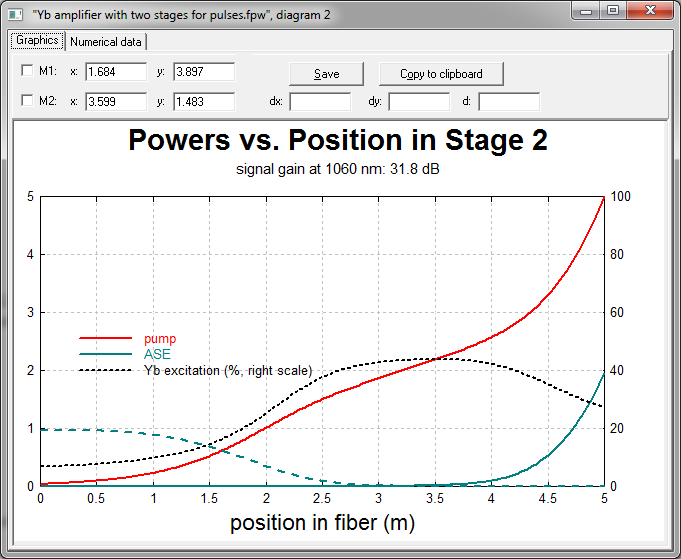Click the Save button

326,74
